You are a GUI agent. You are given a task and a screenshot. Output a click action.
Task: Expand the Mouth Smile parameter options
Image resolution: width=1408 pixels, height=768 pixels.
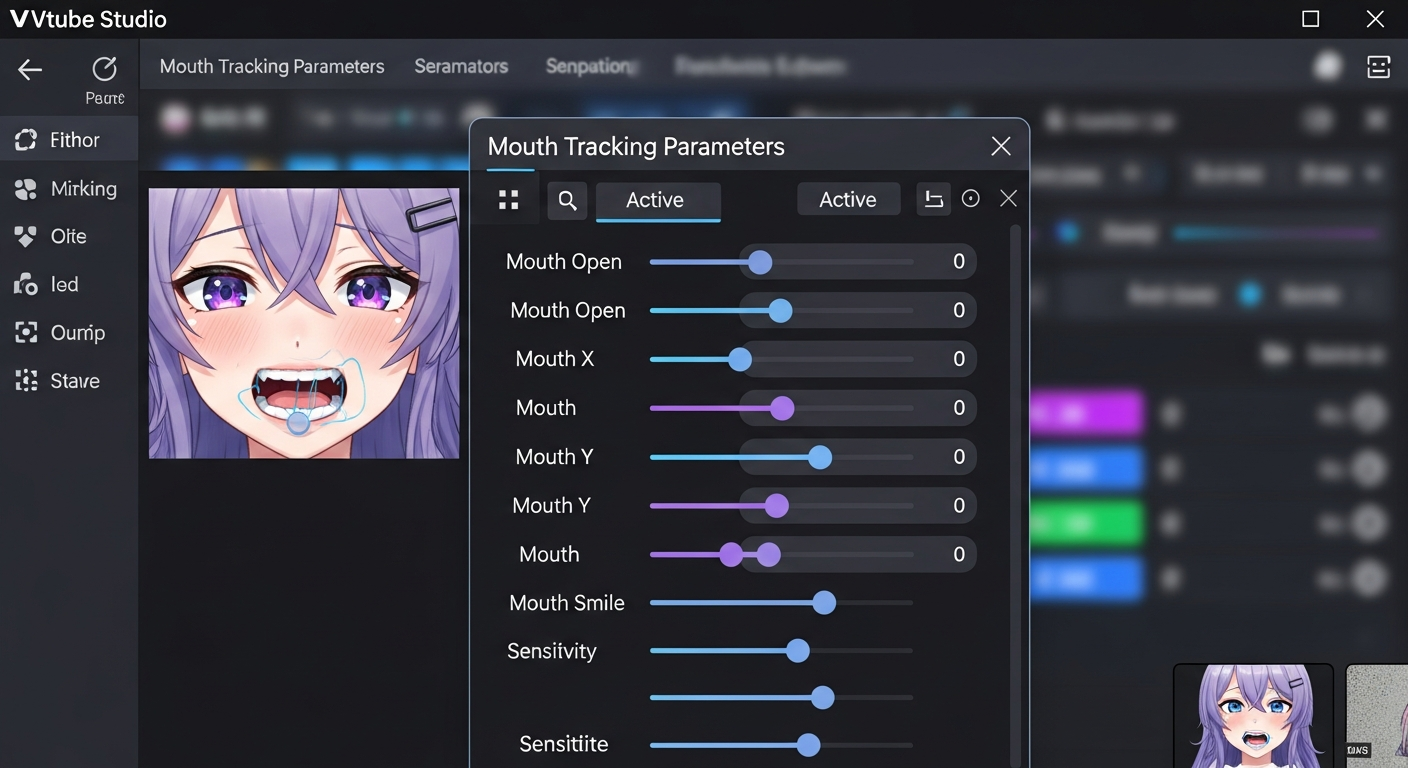(x=567, y=602)
